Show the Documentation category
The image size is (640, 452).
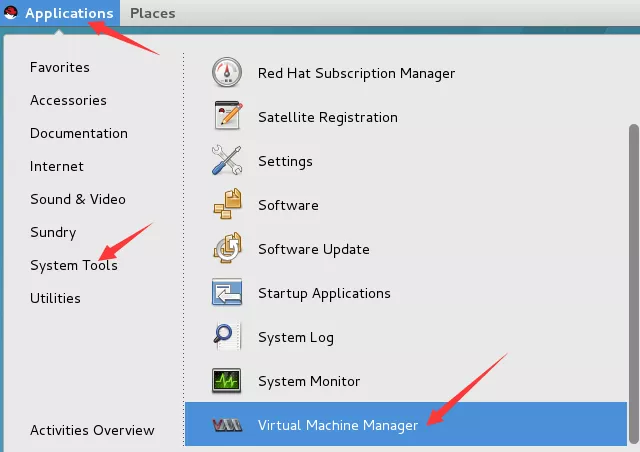coord(79,133)
